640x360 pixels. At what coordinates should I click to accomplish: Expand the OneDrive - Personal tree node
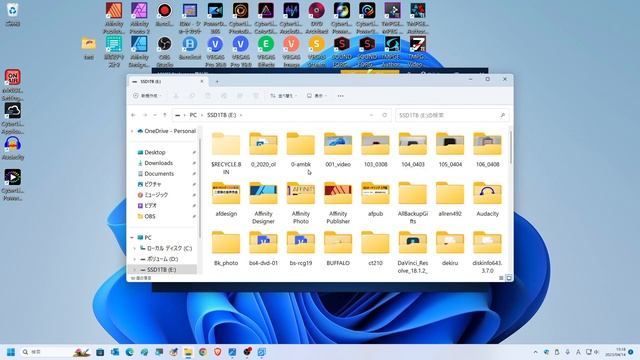(x=132, y=131)
